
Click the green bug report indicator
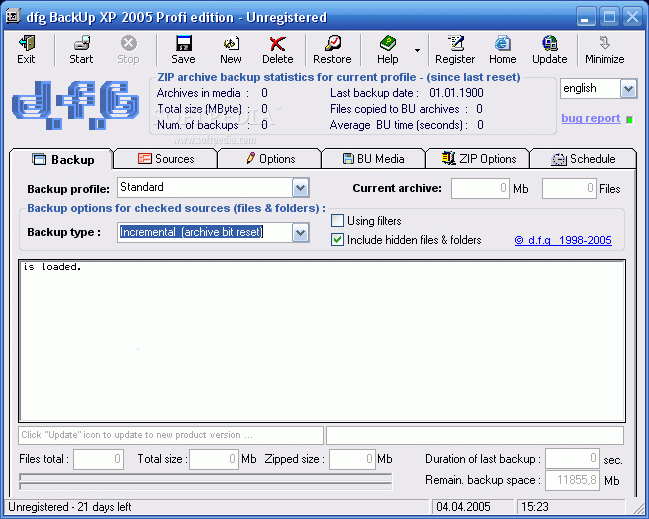[x=630, y=120]
